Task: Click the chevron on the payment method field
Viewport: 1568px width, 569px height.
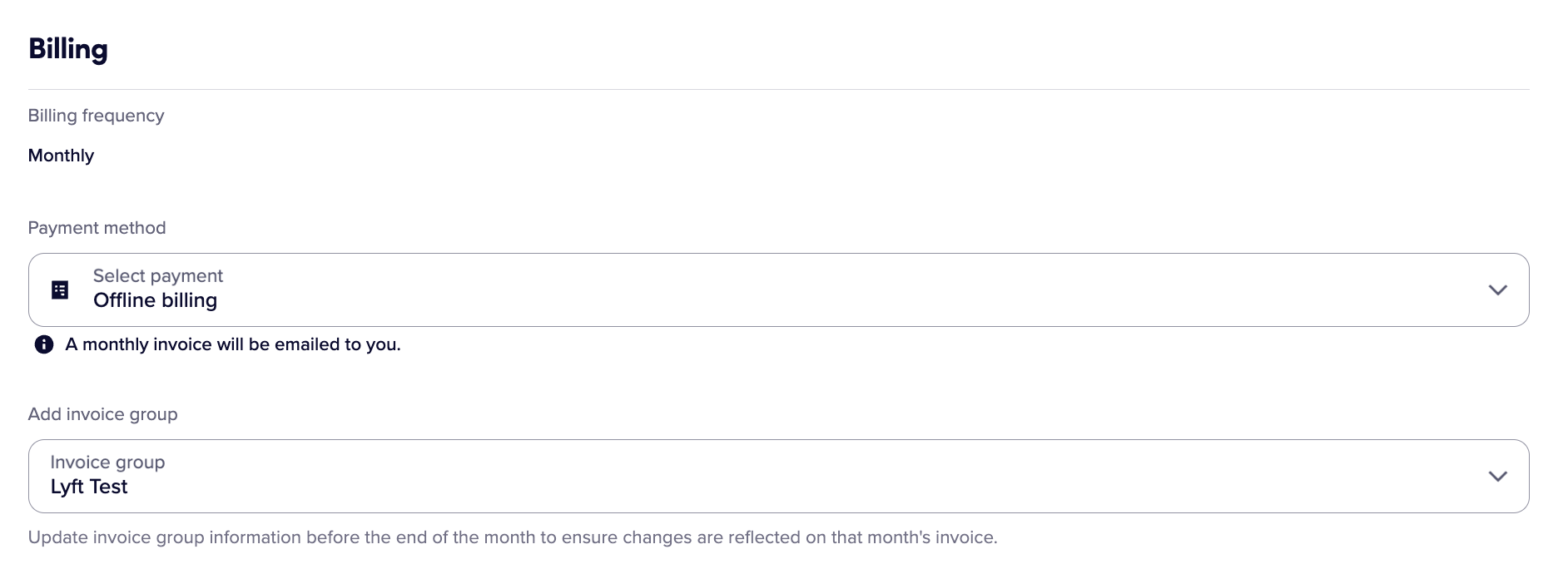Action: tap(1497, 289)
